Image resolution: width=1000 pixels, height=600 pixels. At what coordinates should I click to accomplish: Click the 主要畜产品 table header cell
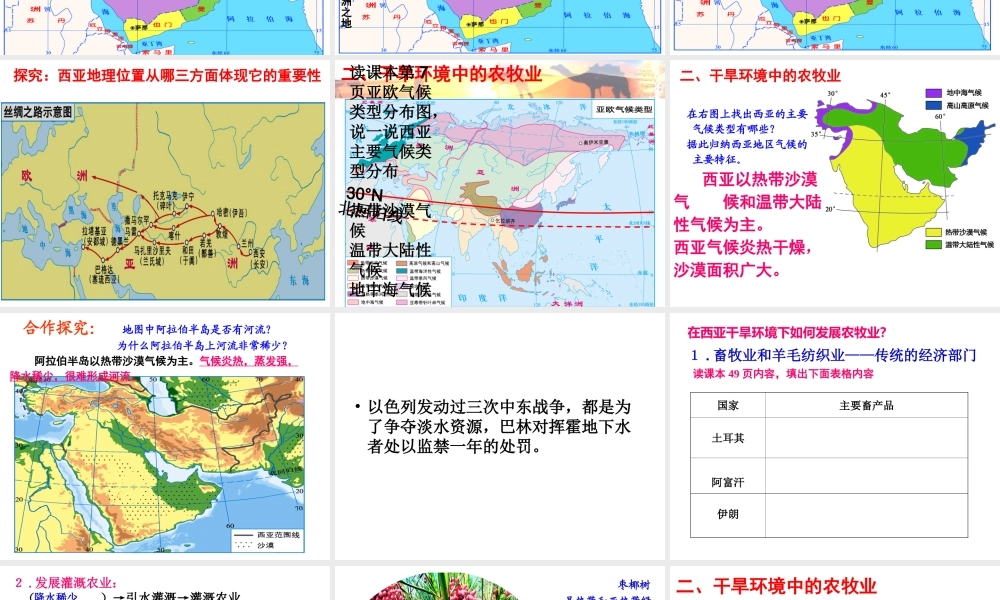coord(866,406)
